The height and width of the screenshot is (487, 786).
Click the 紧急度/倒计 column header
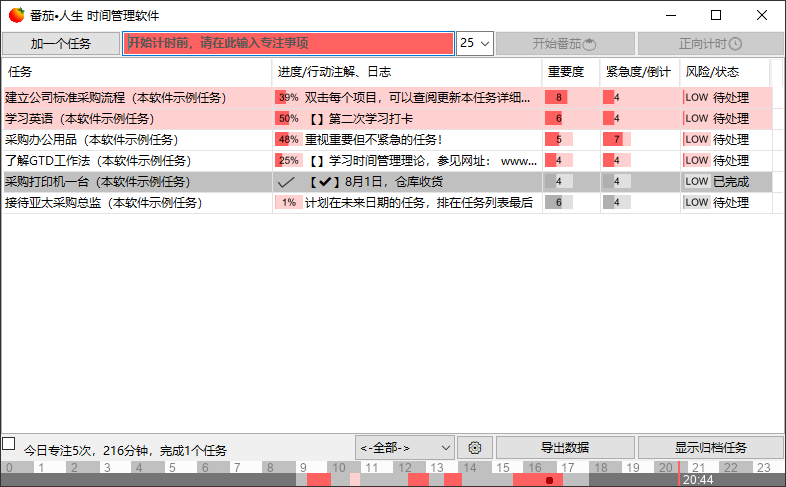click(x=639, y=72)
